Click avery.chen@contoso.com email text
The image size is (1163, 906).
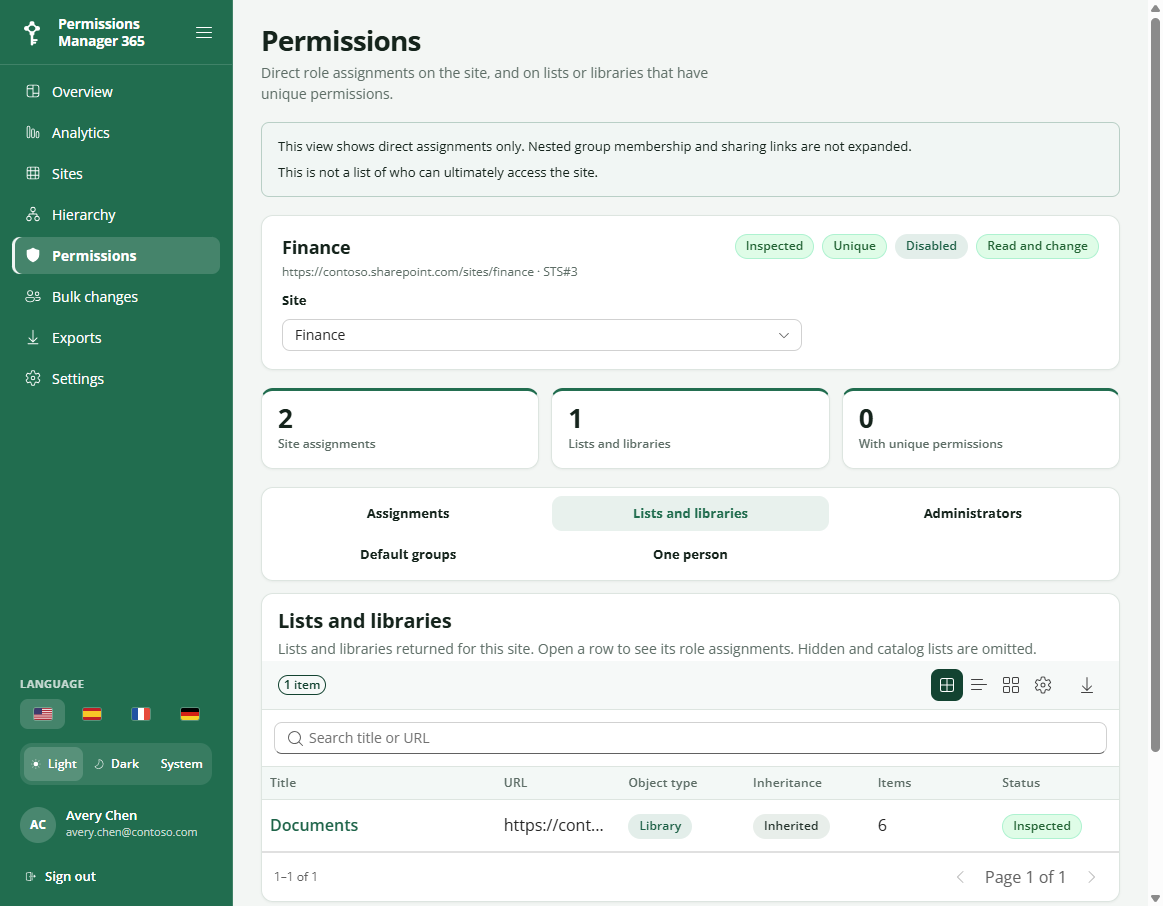[x=131, y=832]
